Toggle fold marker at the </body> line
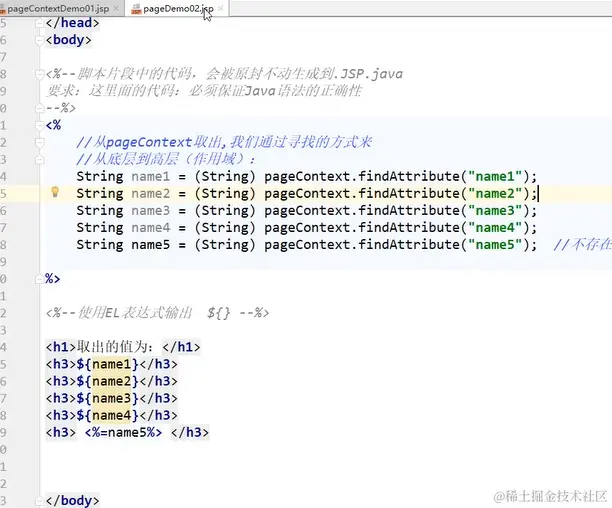This screenshot has height=508, width=612. coord(39,501)
